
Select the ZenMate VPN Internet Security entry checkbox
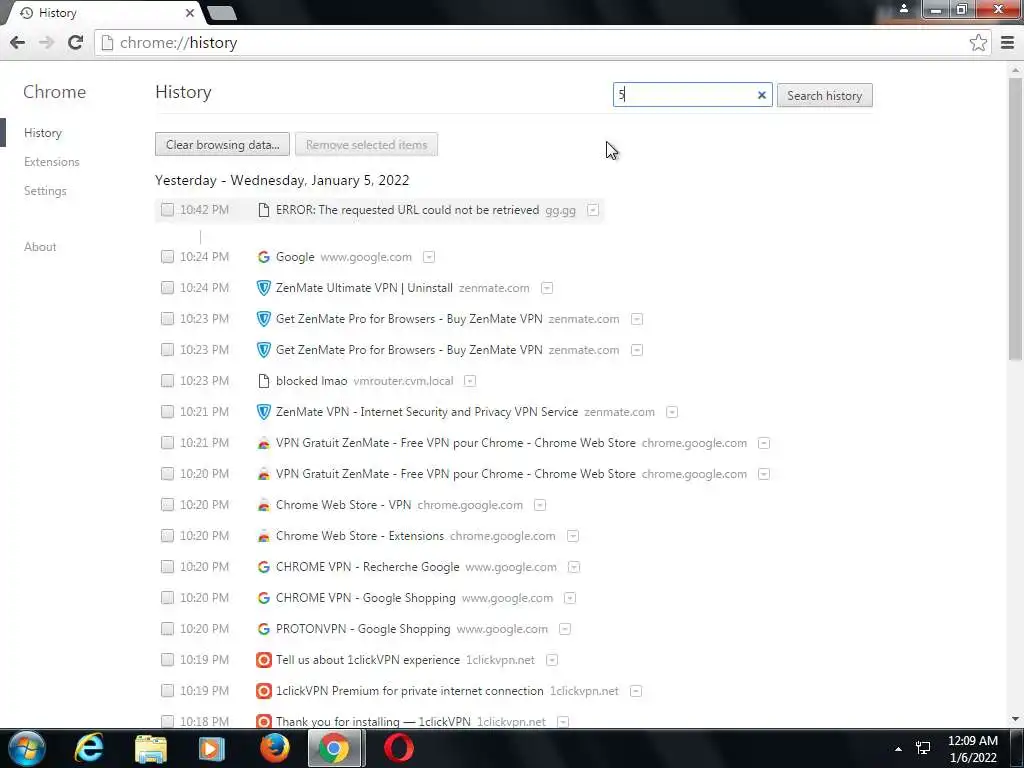(167, 412)
